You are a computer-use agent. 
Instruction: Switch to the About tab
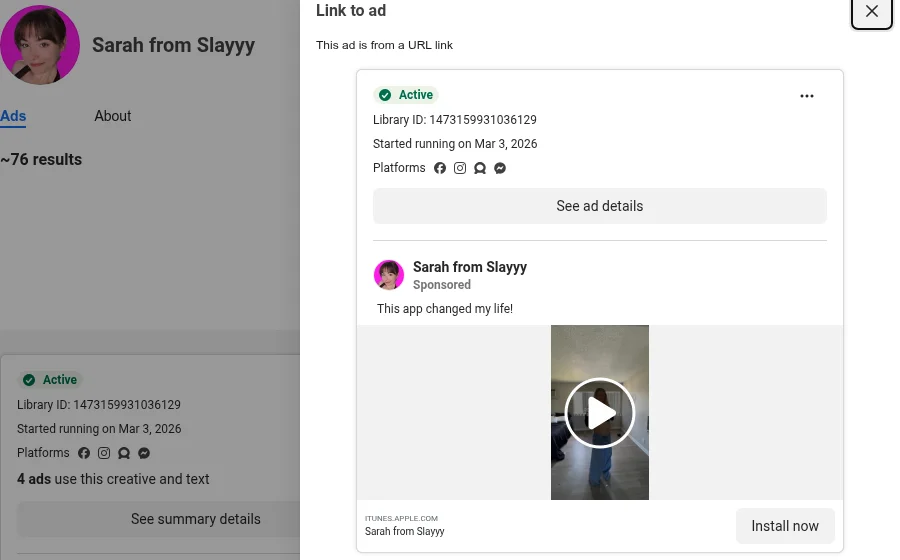[x=112, y=116]
